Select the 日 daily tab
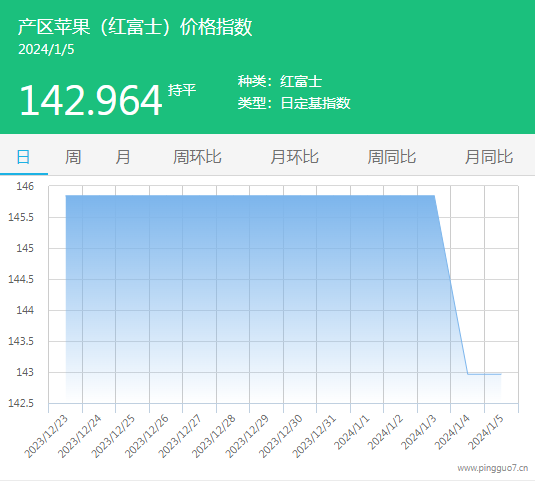This screenshot has height=481, width=535. 23,157
